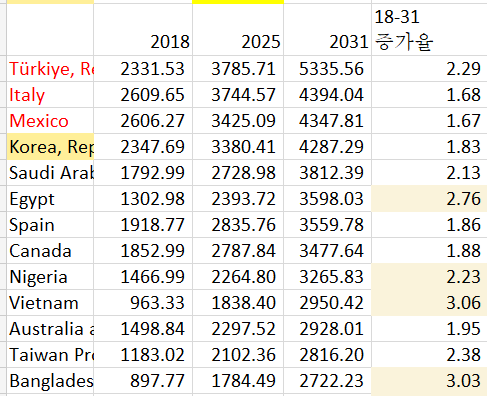
Task: Select the Taiwan Province country cell
Action: tap(50, 355)
